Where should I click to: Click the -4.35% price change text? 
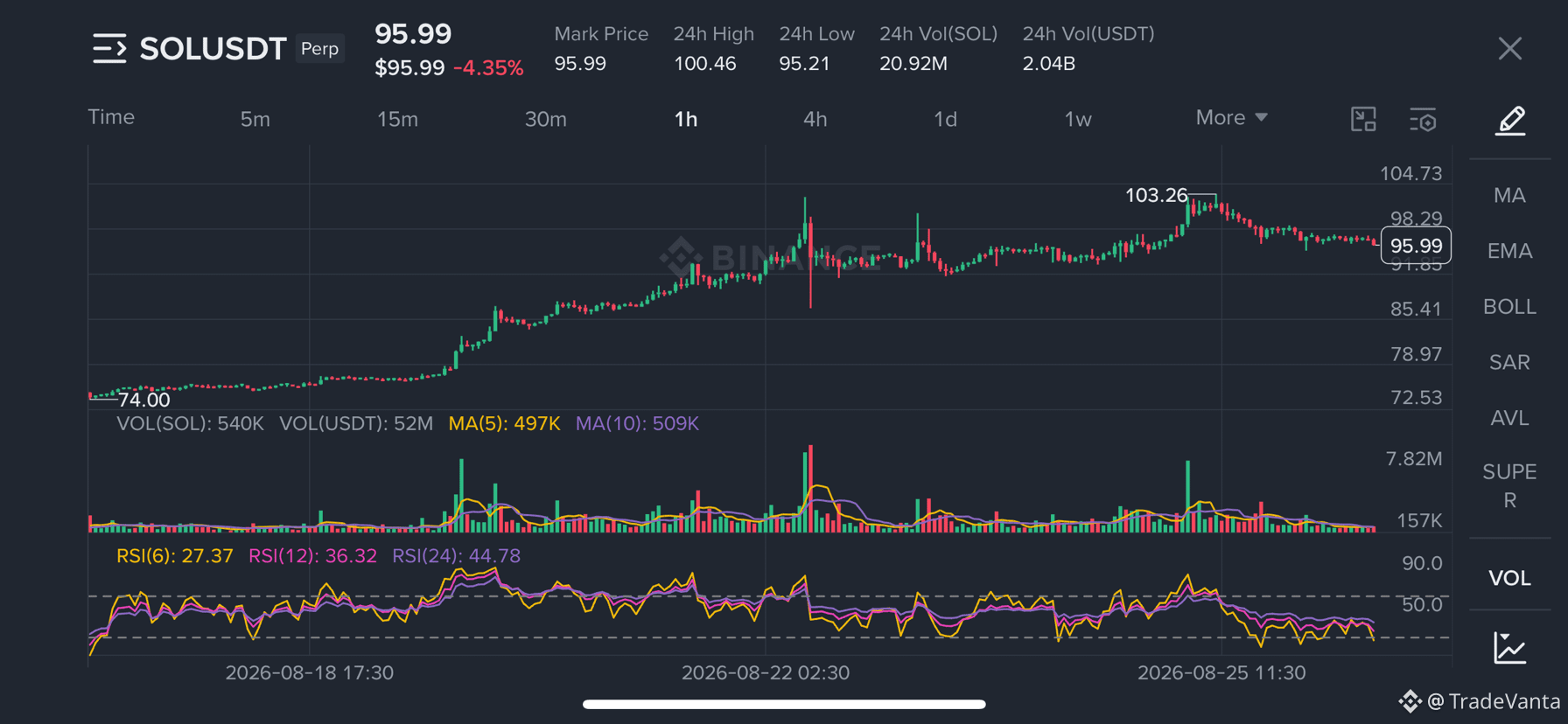click(488, 68)
